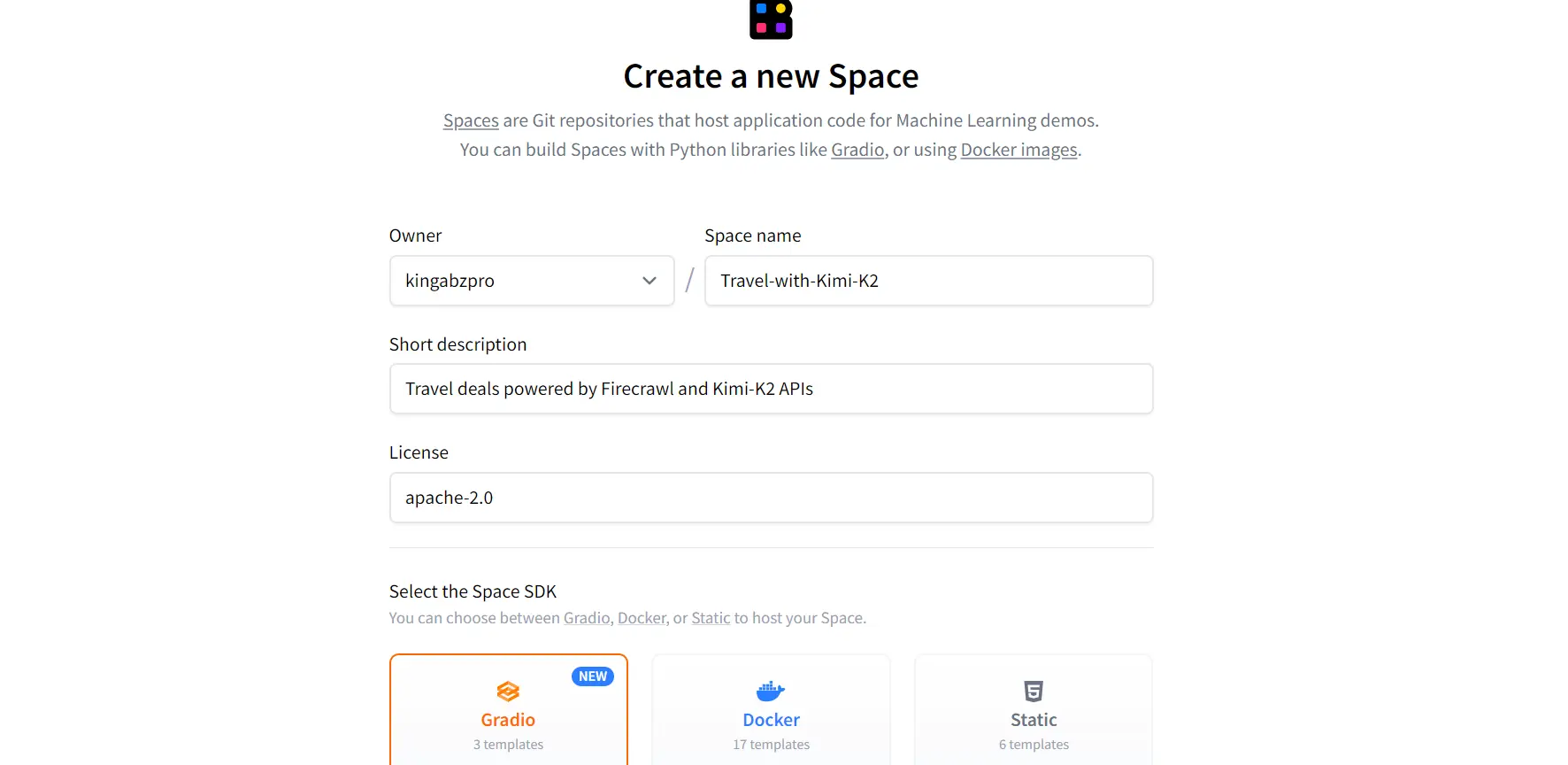The height and width of the screenshot is (765, 1568).
Task: Open the Spaces link
Action: [470, 120]
